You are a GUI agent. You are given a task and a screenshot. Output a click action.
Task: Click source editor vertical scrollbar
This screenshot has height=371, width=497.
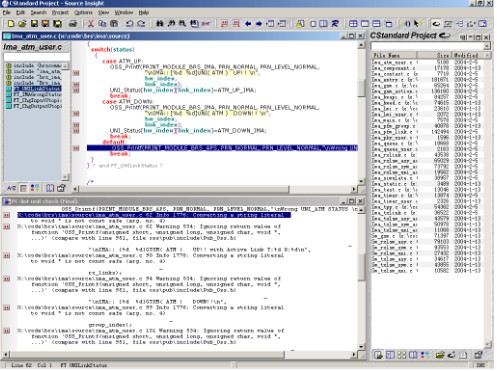(361, 112)
